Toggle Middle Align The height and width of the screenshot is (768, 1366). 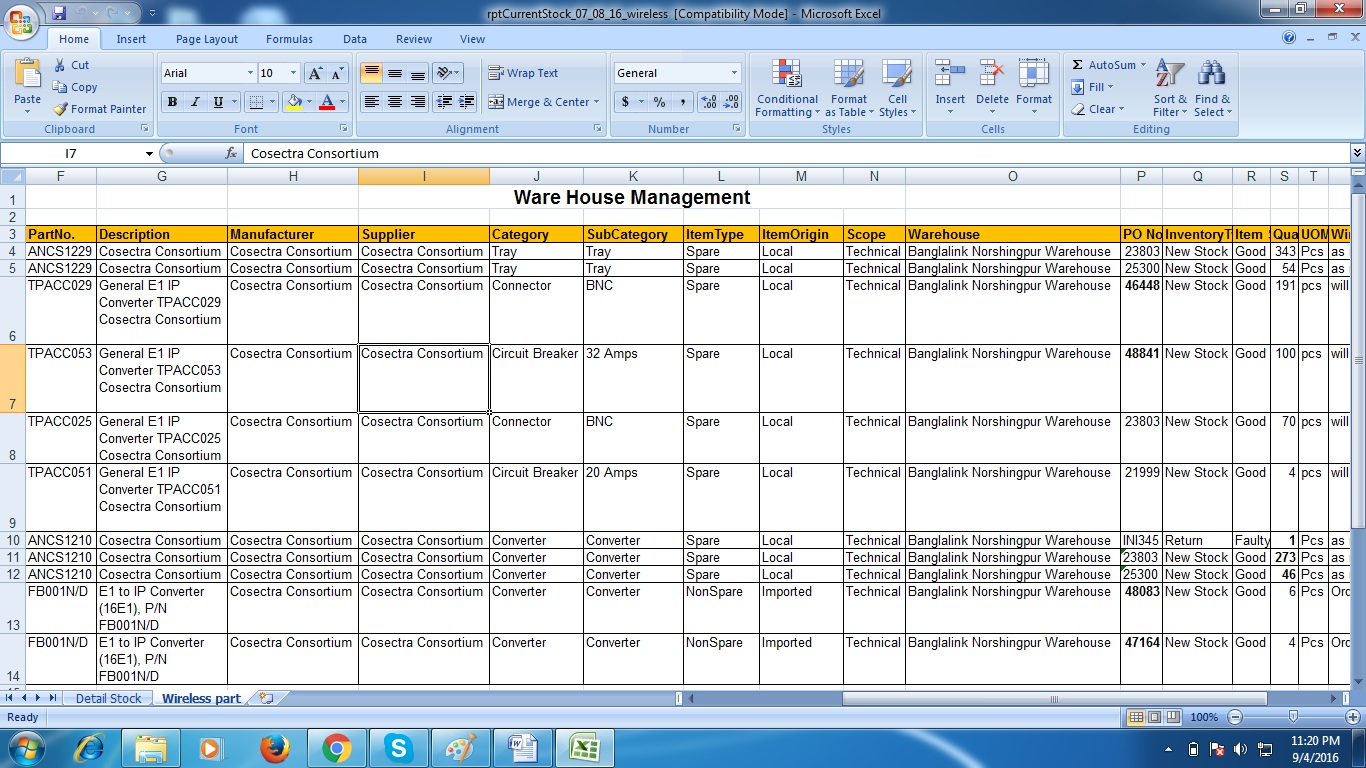point(395,73)
